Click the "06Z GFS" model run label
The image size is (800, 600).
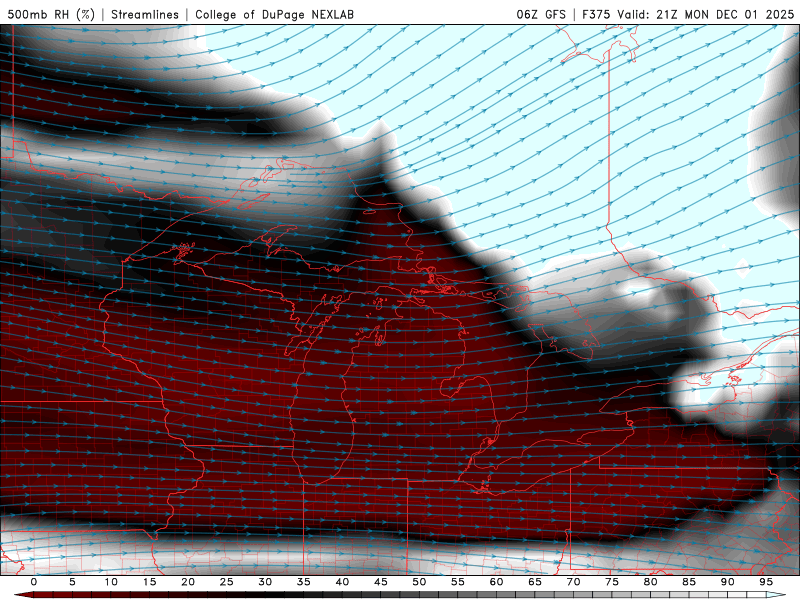click(541, 14)
